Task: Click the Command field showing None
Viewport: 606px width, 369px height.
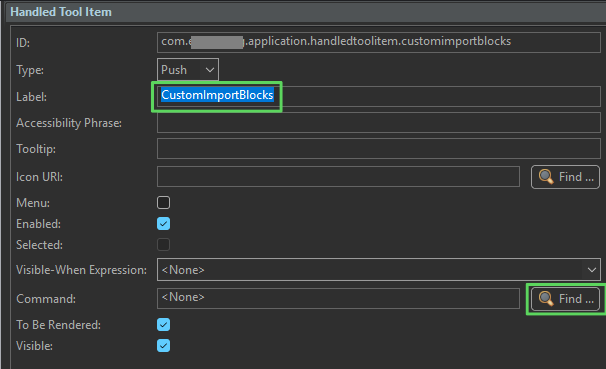Action: pos(338,298)
